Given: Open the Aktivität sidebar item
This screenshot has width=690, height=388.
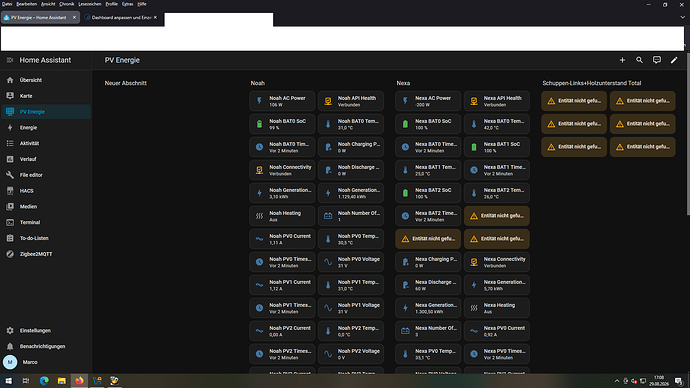Looking at the screenshot, I should [46, 143].
